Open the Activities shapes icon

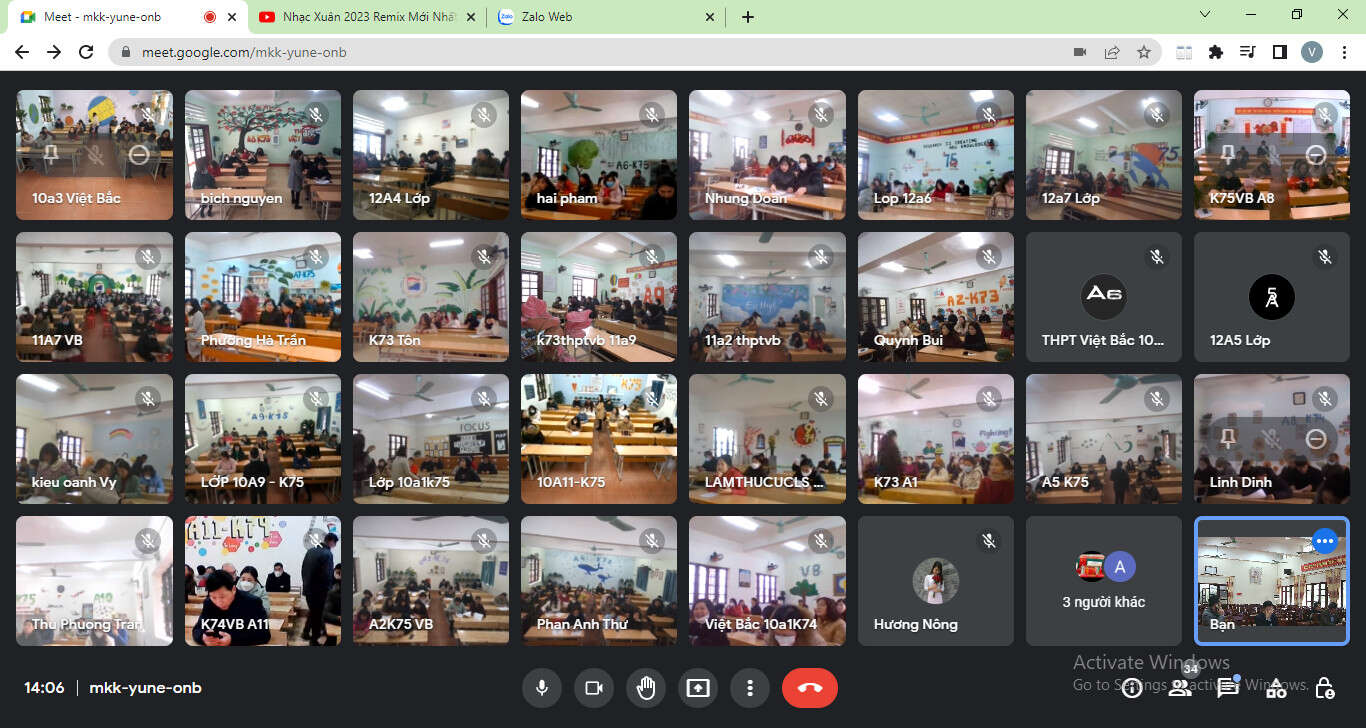point(1276,688)
